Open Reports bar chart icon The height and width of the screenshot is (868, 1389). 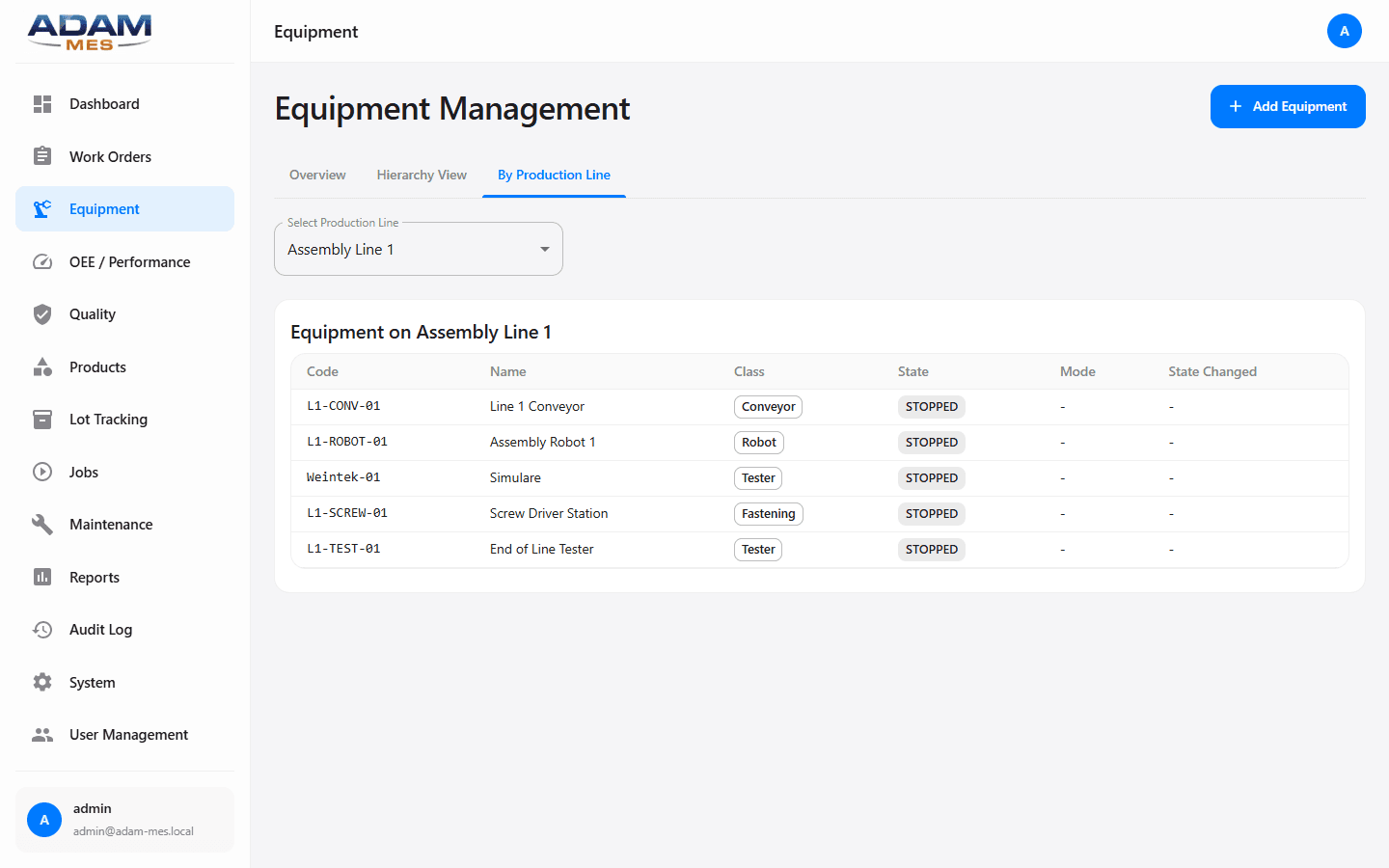(x=42, y=577)
